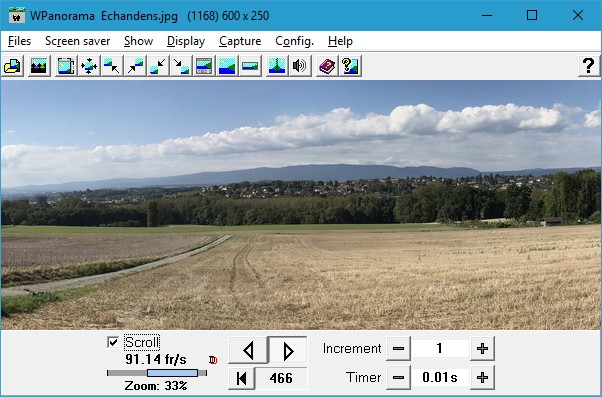Click the mountain landscape screen saver icon
The height and width of the screenshot is (397, 602).
39,66
